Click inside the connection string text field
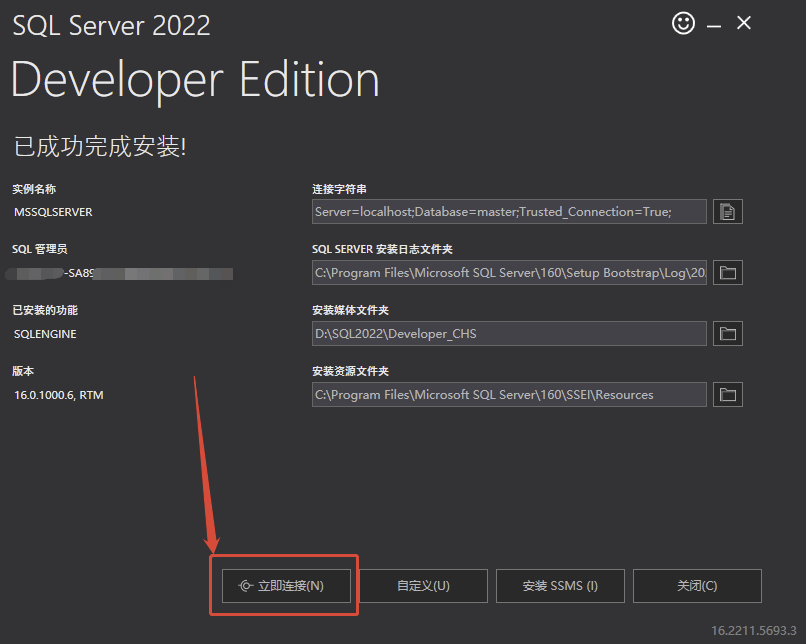 [509, 212]
